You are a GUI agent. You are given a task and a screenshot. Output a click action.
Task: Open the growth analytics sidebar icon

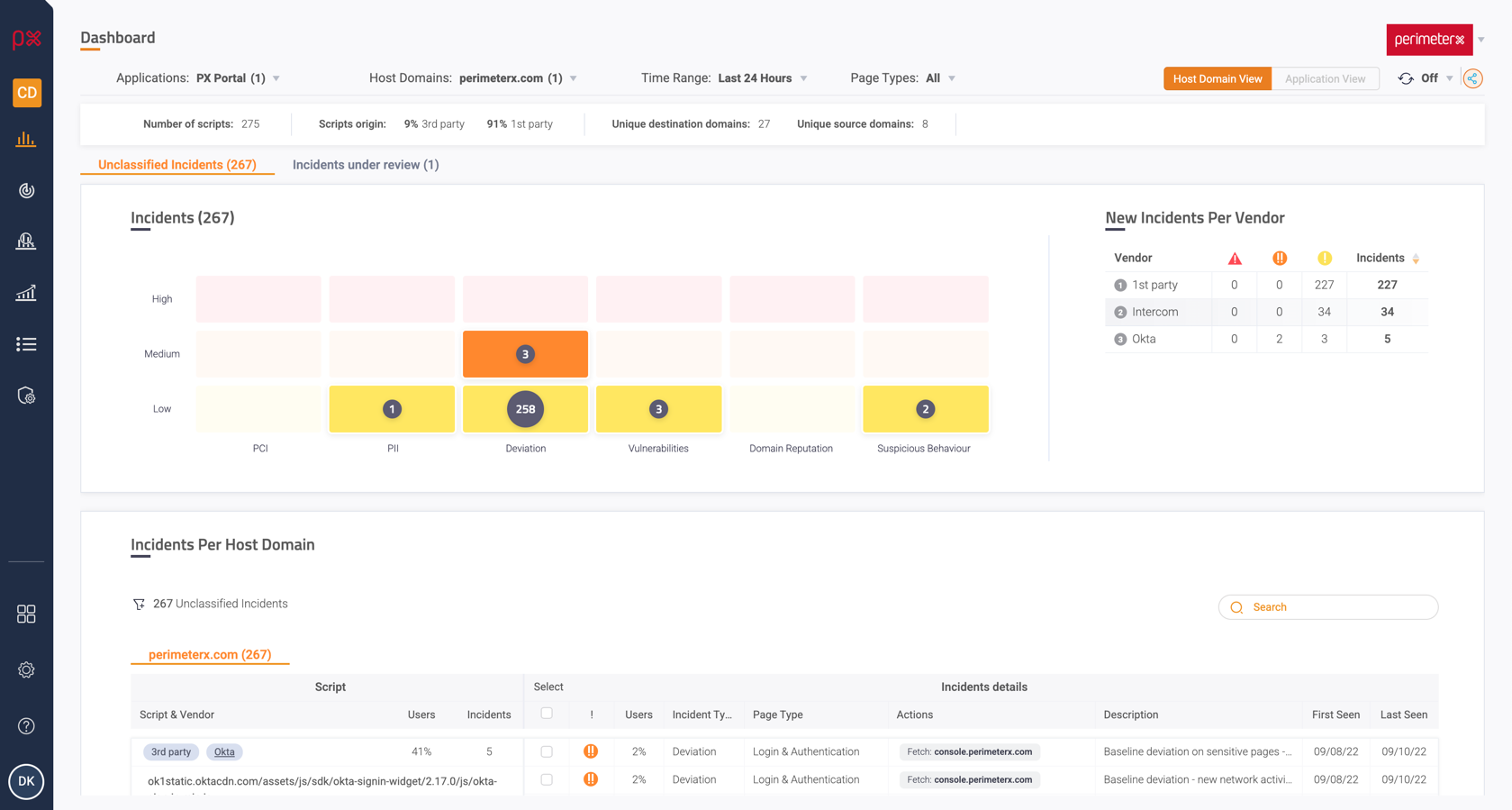tap(26, 293)
